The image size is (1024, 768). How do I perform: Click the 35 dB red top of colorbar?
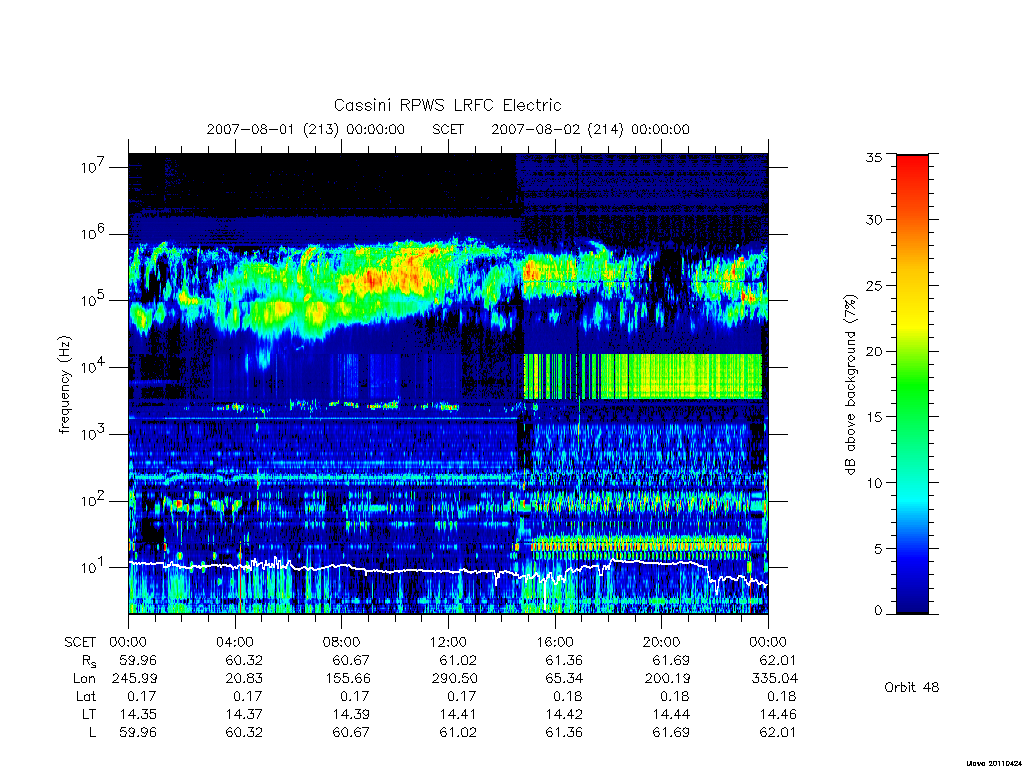912,158
